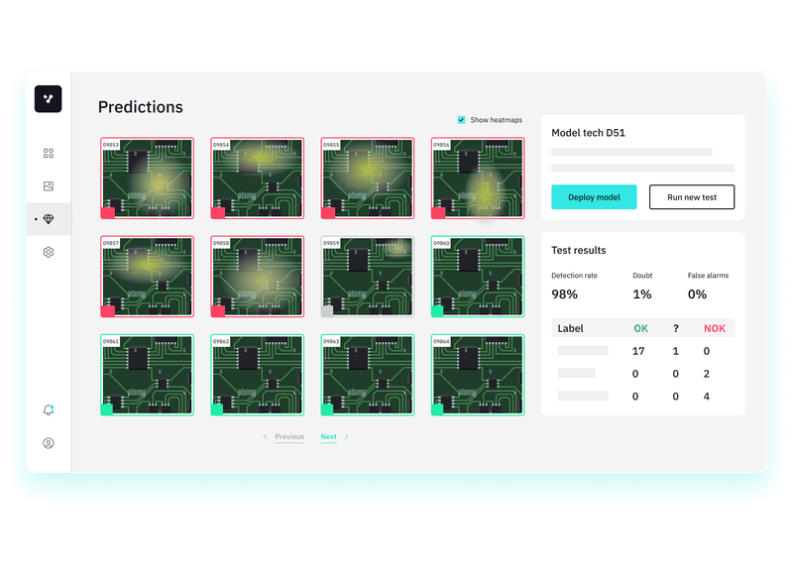
Task: Click the app logo in the sidebar
Action: (48, 99)
